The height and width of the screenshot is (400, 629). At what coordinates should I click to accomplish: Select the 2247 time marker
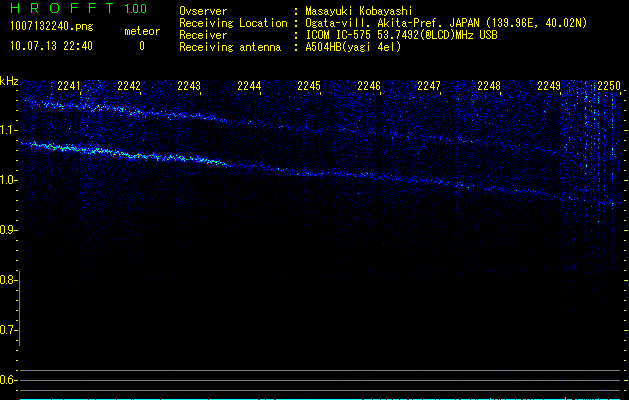429,86
